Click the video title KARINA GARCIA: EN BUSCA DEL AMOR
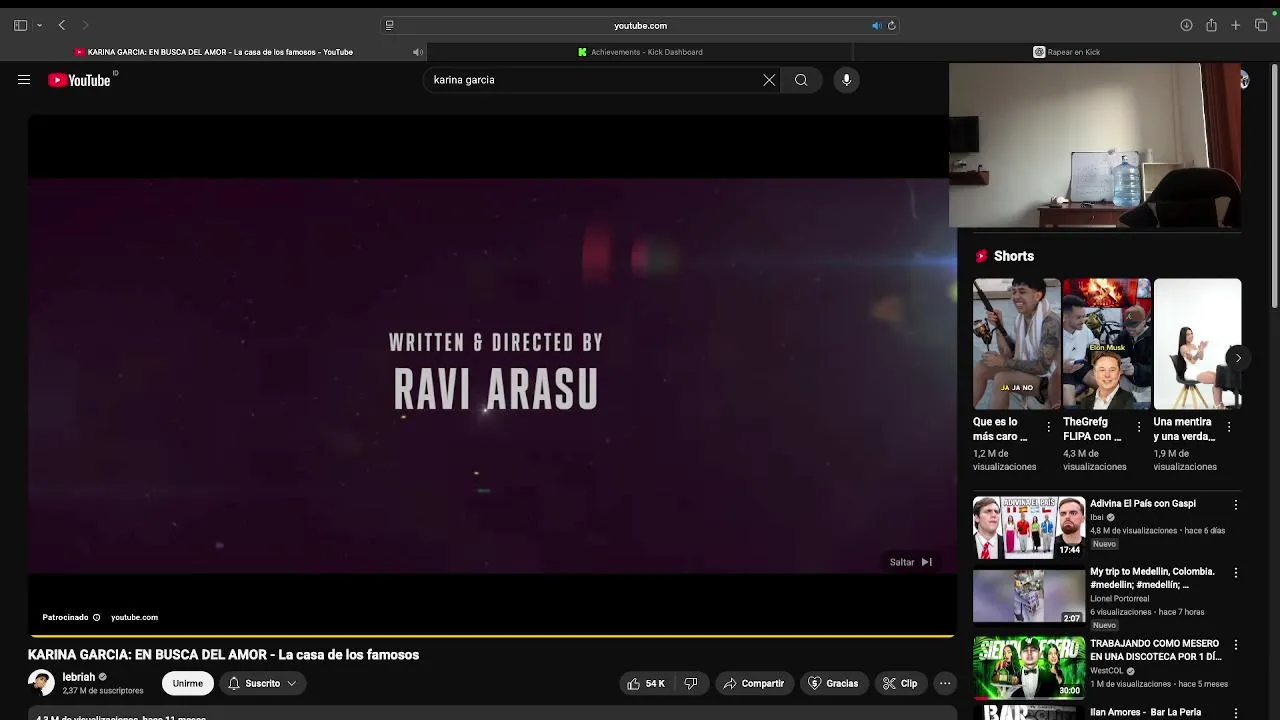This screenshot has height=720, width=1280. pyautogui.click(x=223, y=655)
